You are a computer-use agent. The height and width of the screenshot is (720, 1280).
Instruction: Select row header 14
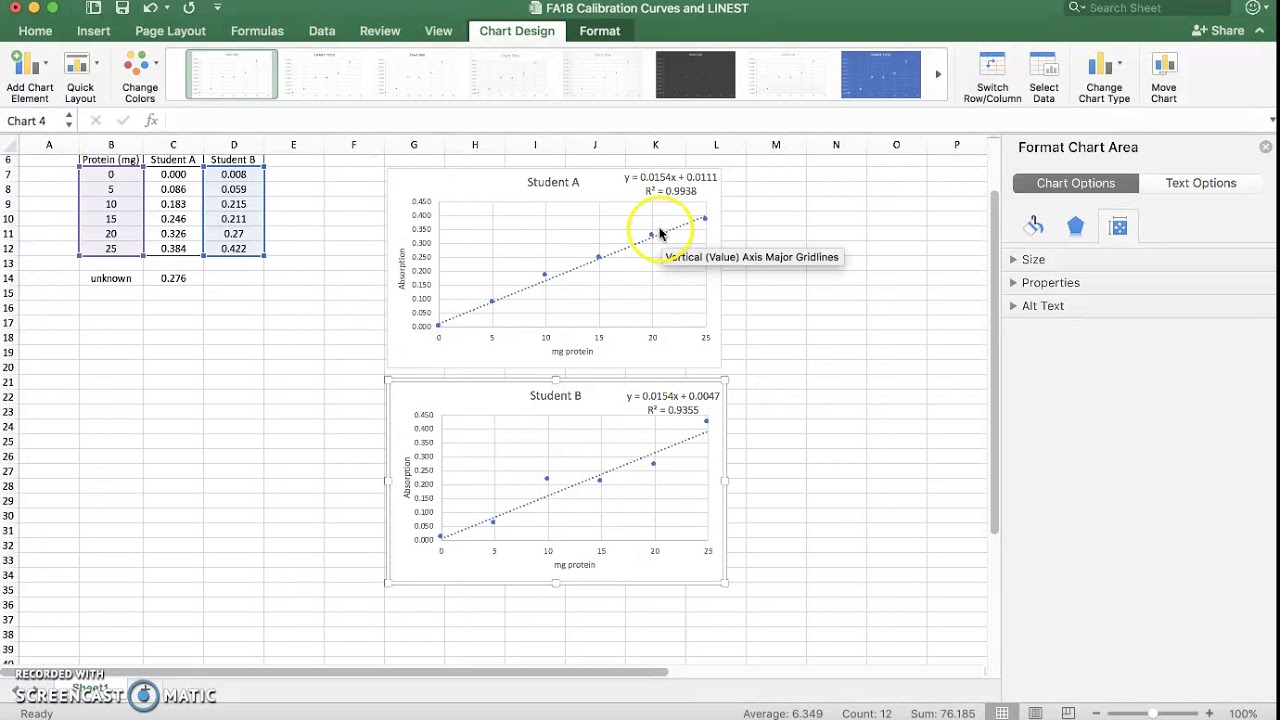(x=9, y=278)
